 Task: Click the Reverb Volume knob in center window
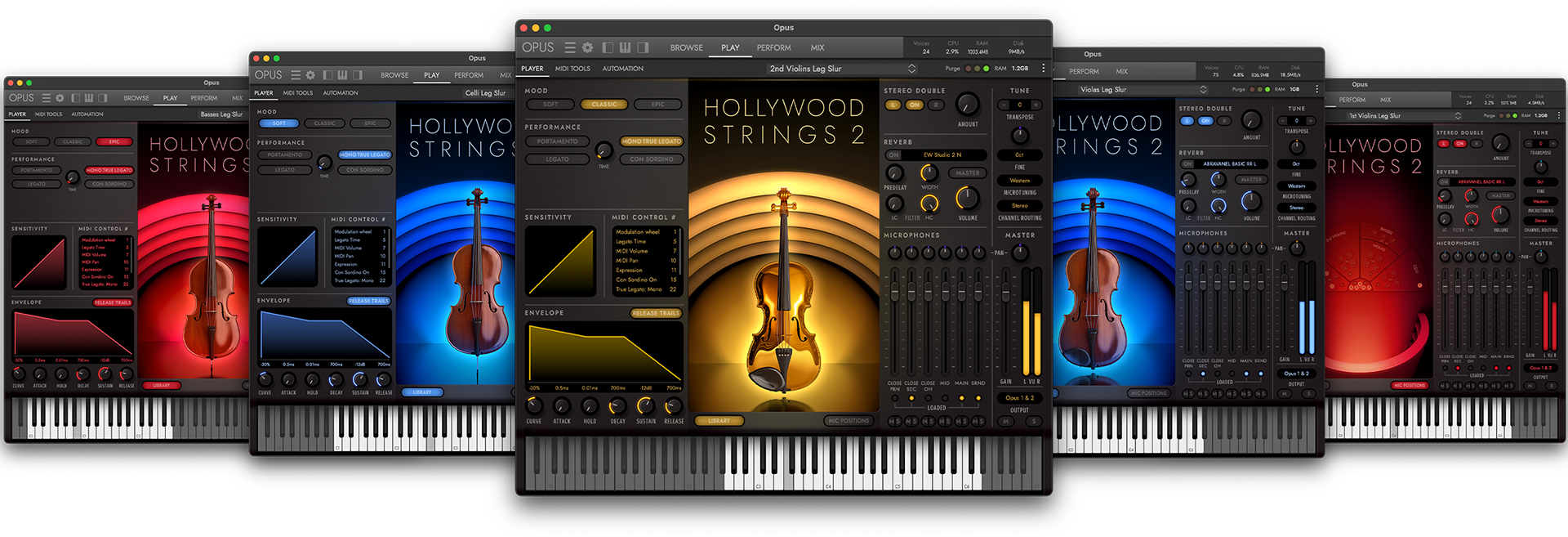pyautogui.click(x=967, y=198)
